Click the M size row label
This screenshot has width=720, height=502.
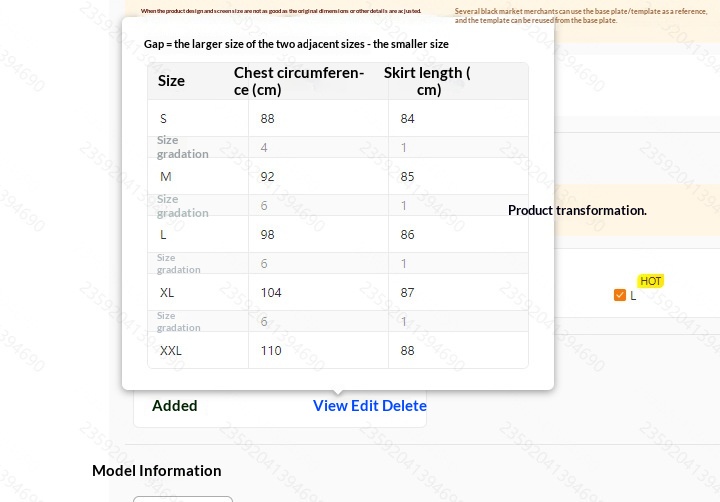[166, 177]
